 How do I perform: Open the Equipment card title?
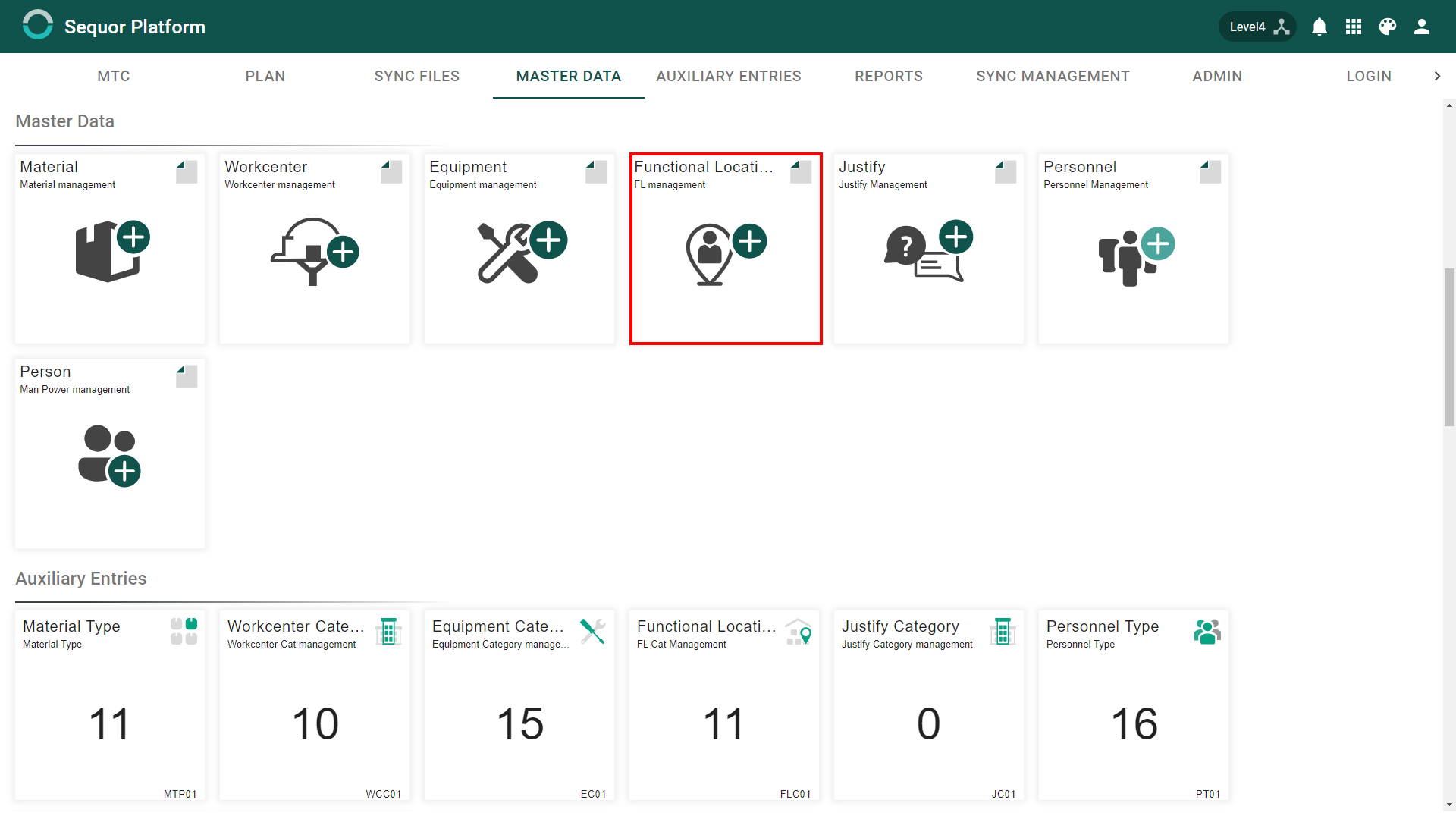pos(468,167)
